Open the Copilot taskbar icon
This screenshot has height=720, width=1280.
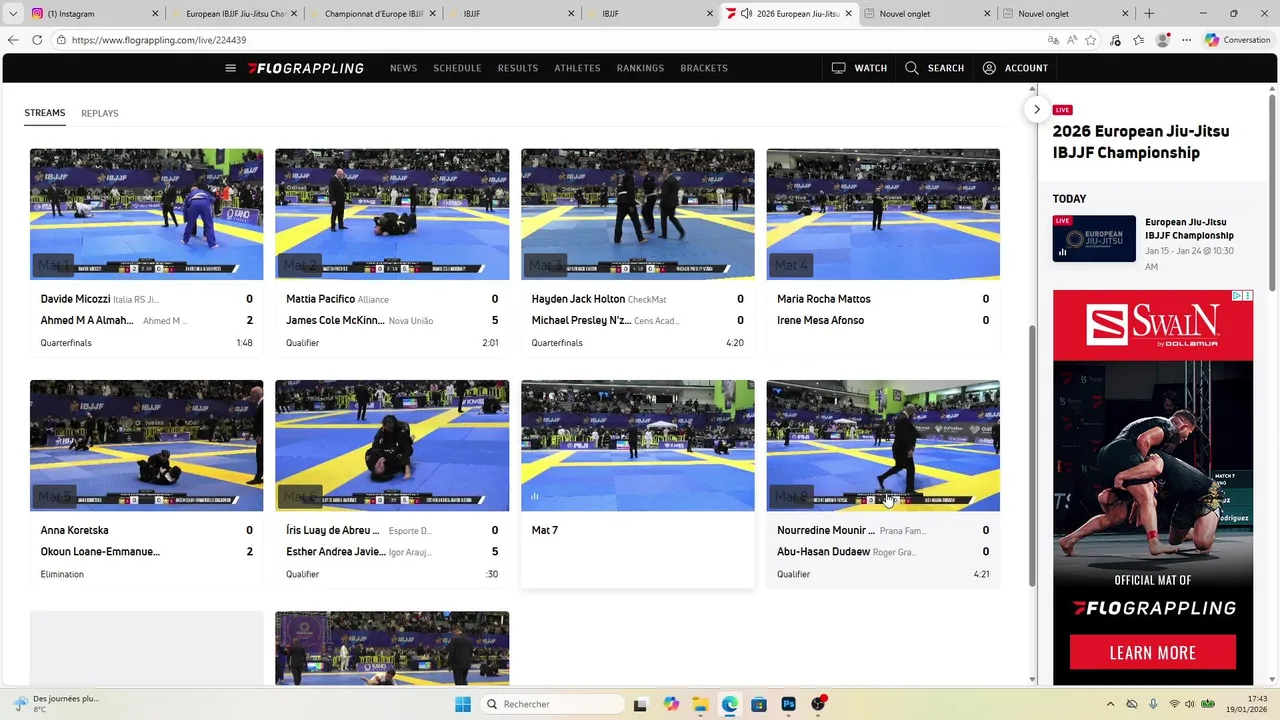pyautogui.click(x=671, y=704)
